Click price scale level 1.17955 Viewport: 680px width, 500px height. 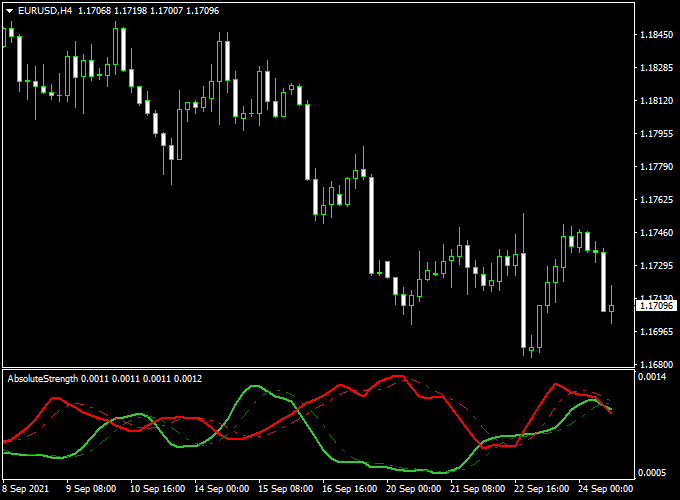pyautogui.click(x=657, y=134)
